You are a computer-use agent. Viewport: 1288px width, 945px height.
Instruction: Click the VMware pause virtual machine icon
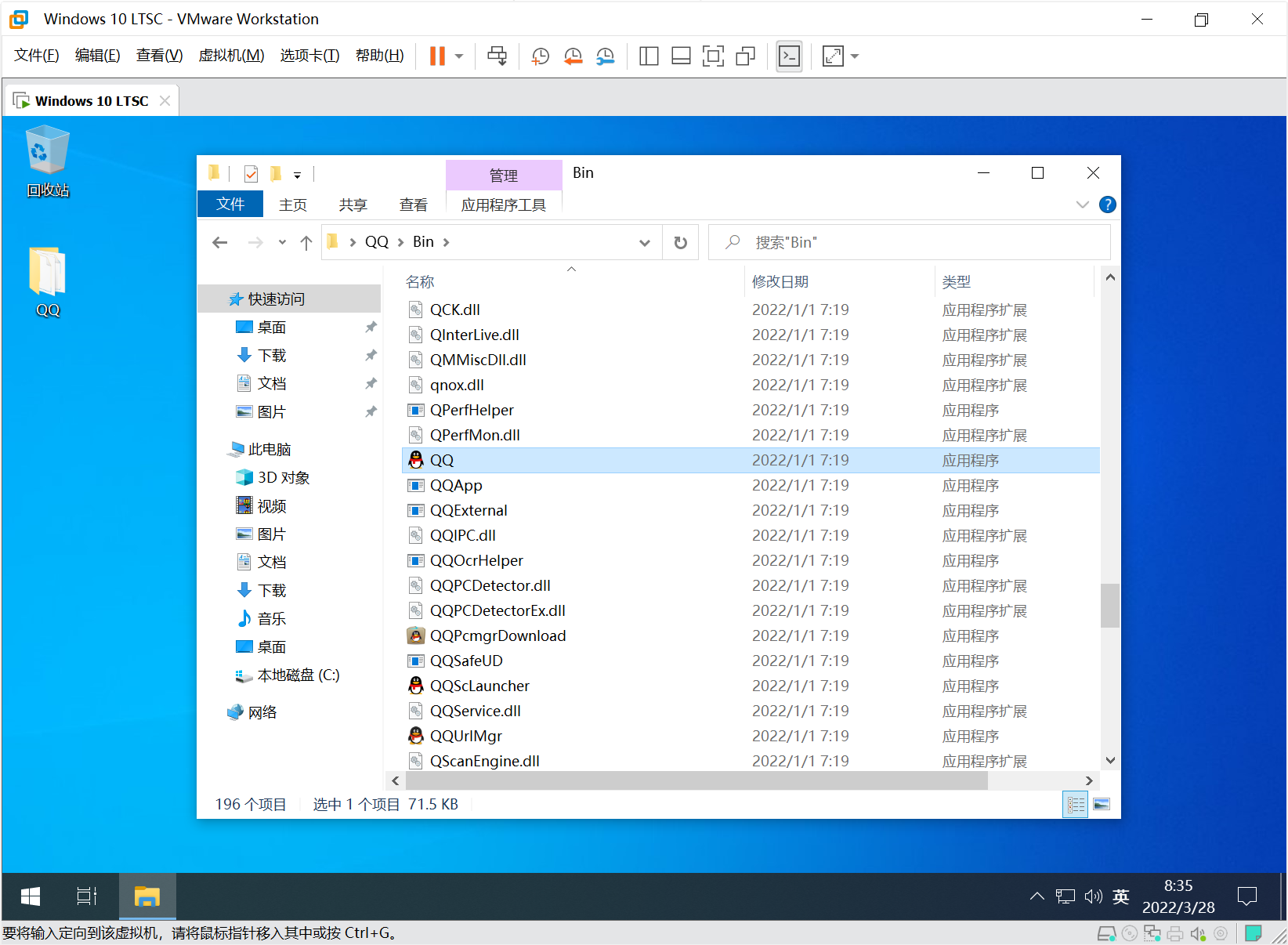tap(437, 56)
